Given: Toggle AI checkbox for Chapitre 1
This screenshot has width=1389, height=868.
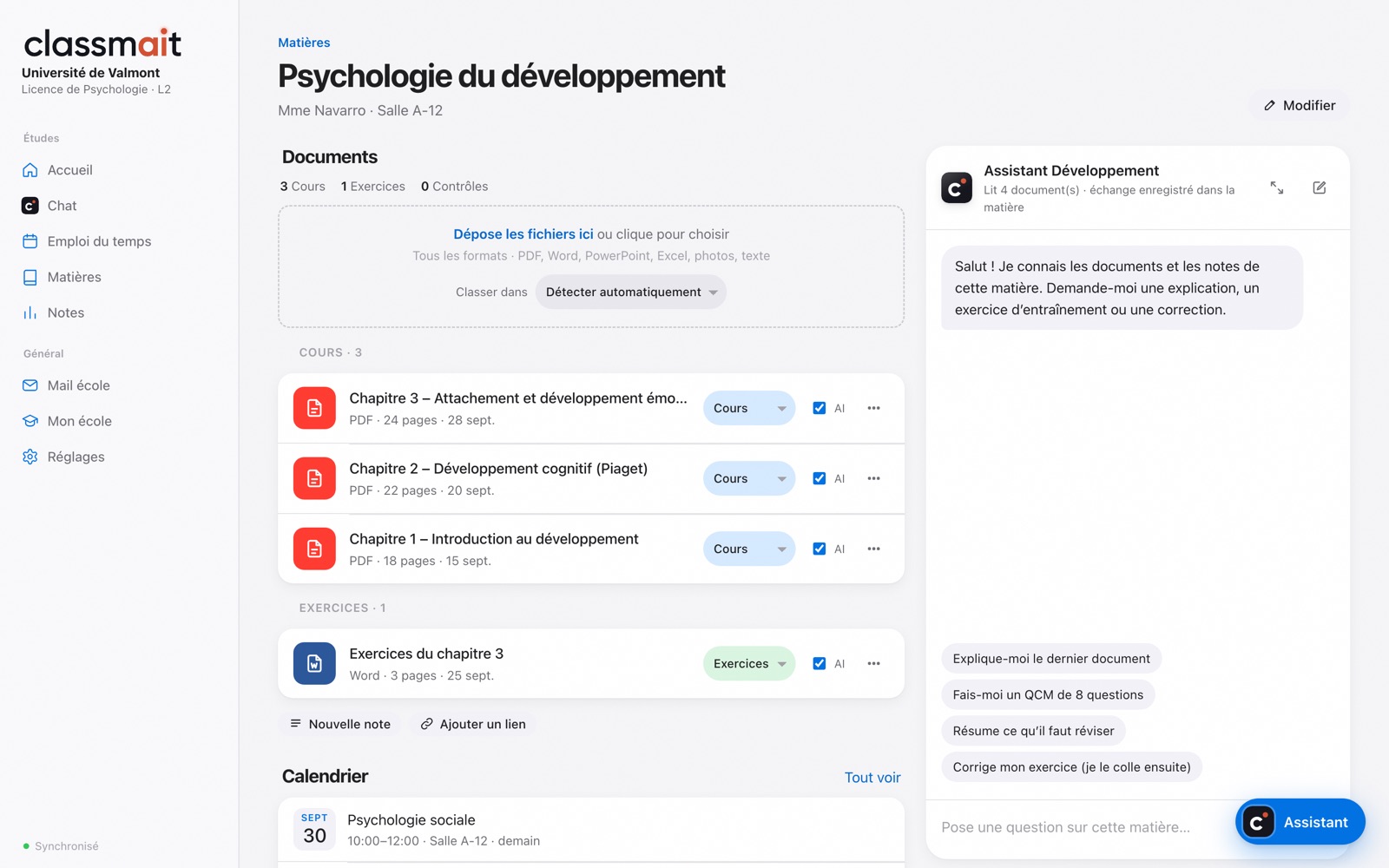Looking at the screenshot, I should click(819, 549).
